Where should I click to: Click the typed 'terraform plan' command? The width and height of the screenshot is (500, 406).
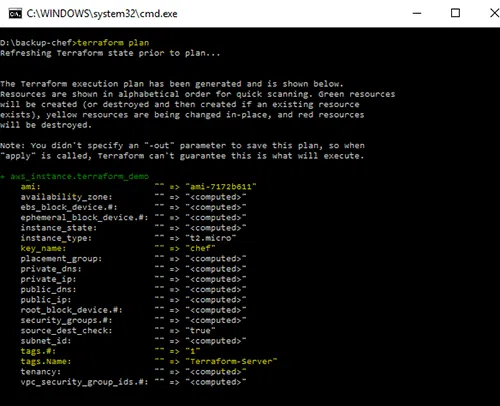(113, 43)
